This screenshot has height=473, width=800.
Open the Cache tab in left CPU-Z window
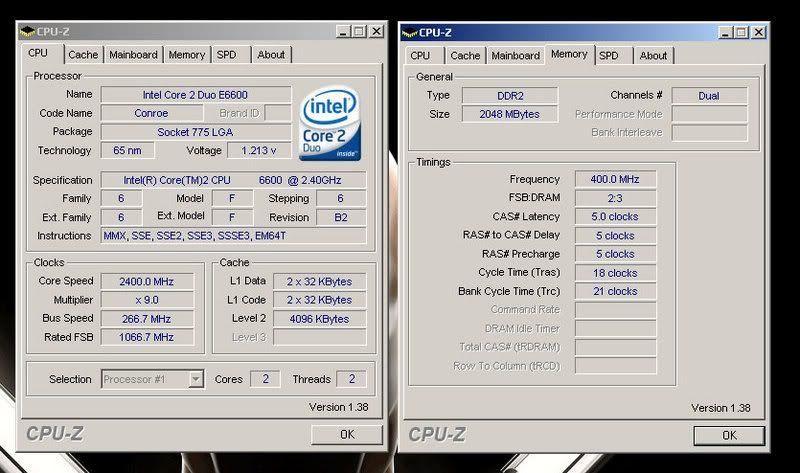83,55
